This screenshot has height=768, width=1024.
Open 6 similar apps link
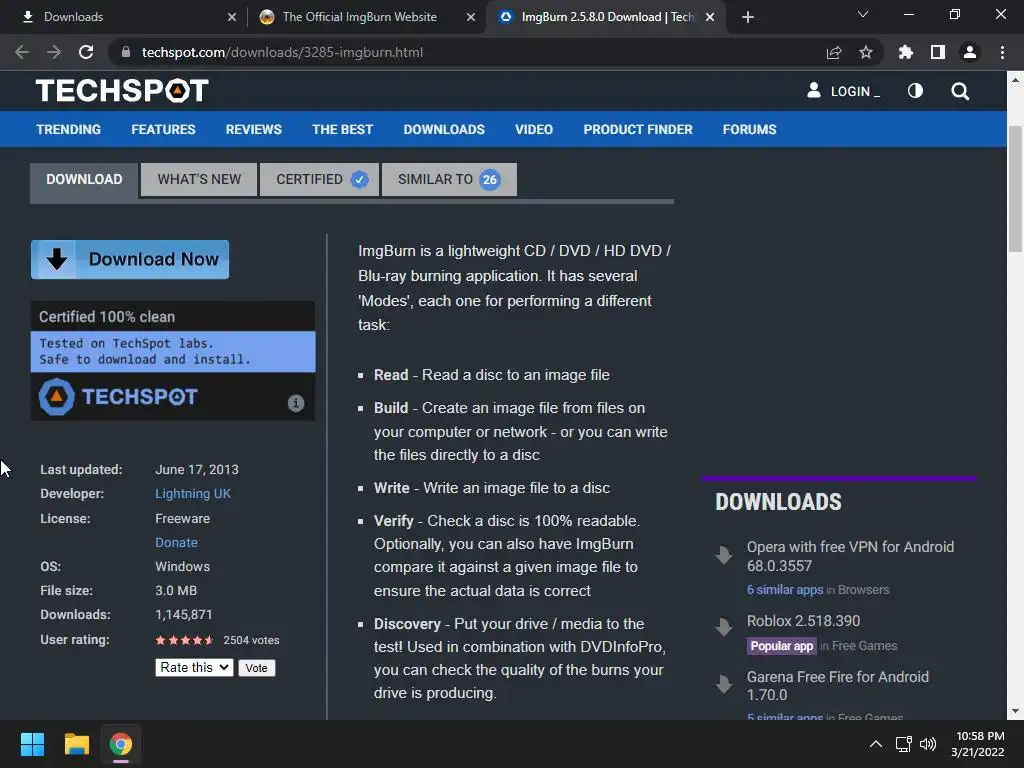tap(785, 590)
